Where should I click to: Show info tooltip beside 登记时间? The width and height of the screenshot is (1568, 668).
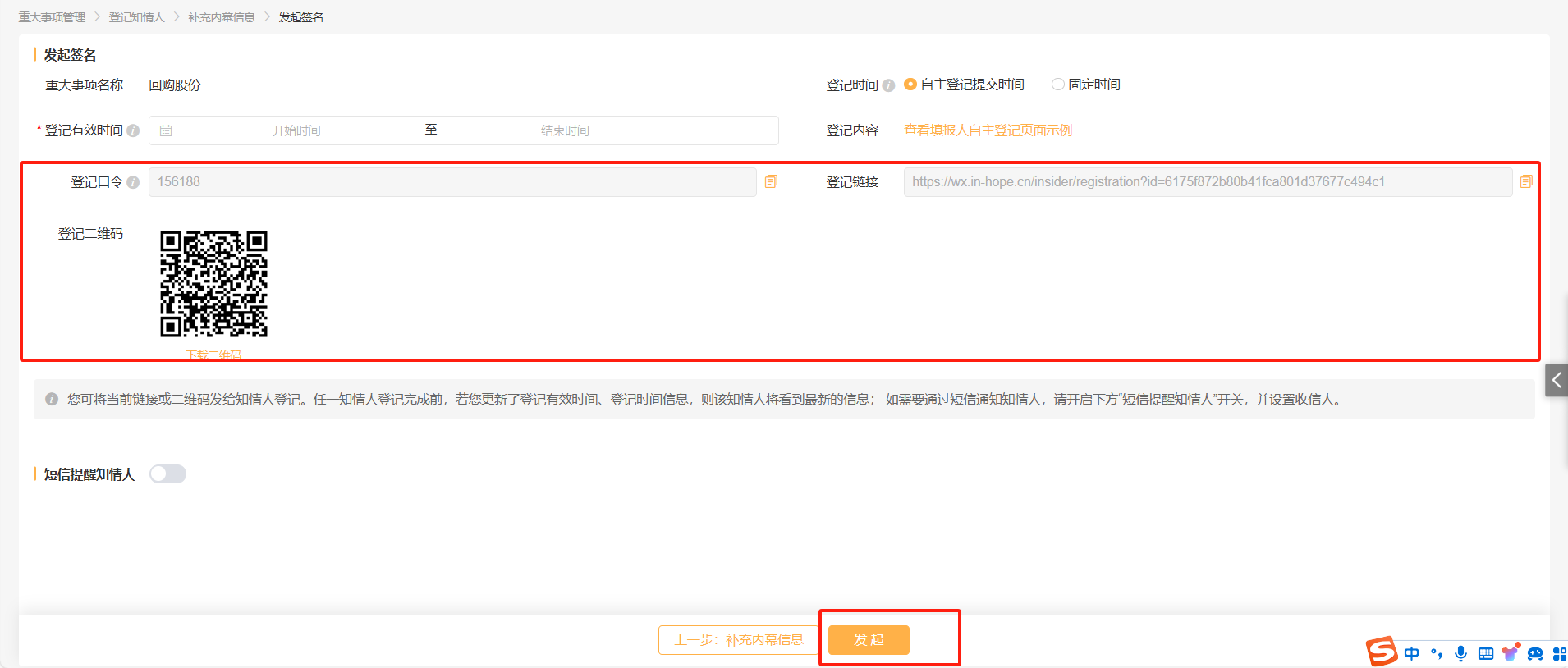pos(888,85)
